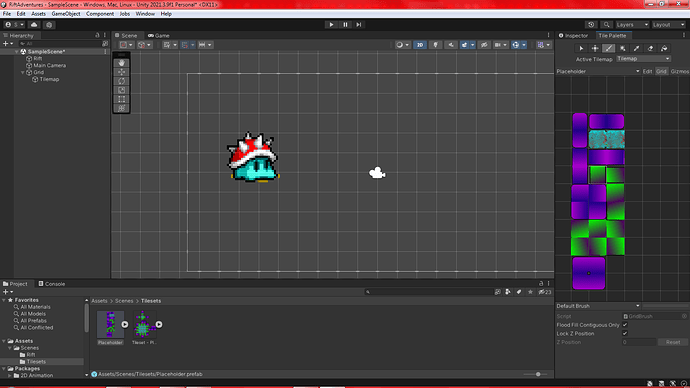Activate the Tile Palette Paintbrush tool
This screenshot has width=690, height=388.
point(609,48)
